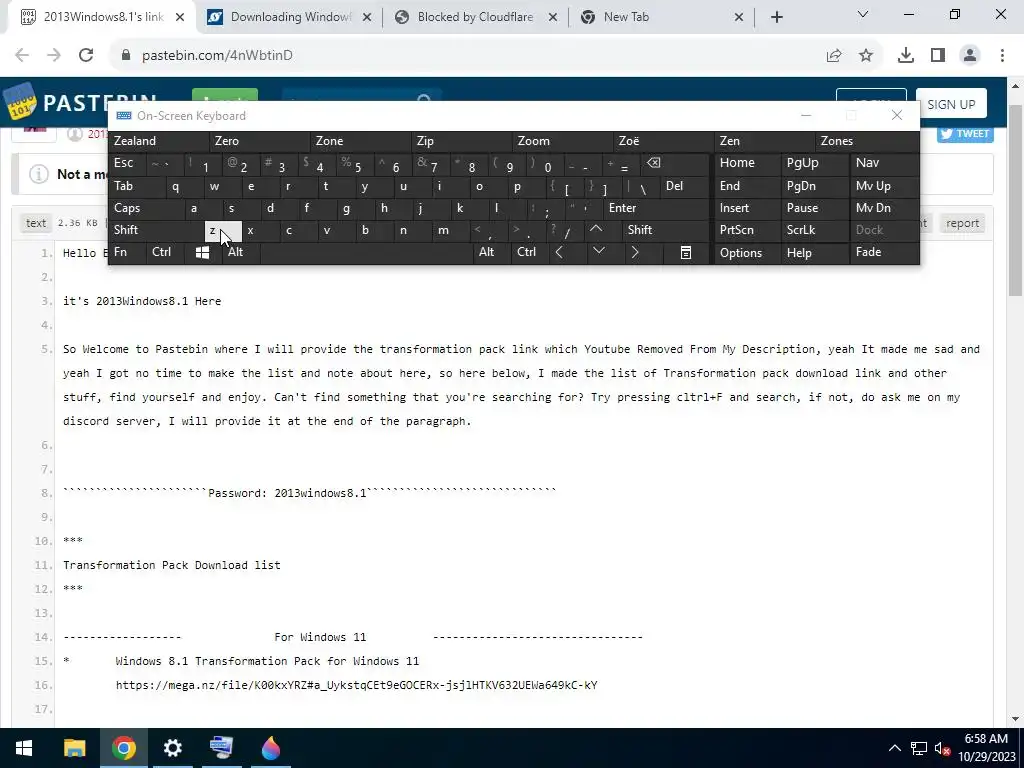Click the SIGN UP button
Image resolution: width=1024 pixels, height=768 pixels.
(x=951, y=104)
